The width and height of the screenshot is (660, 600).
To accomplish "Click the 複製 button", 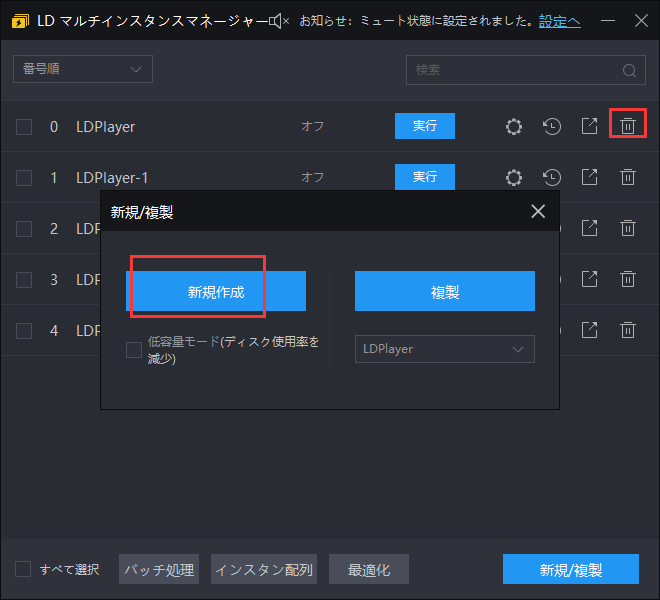I will point(445,291).
